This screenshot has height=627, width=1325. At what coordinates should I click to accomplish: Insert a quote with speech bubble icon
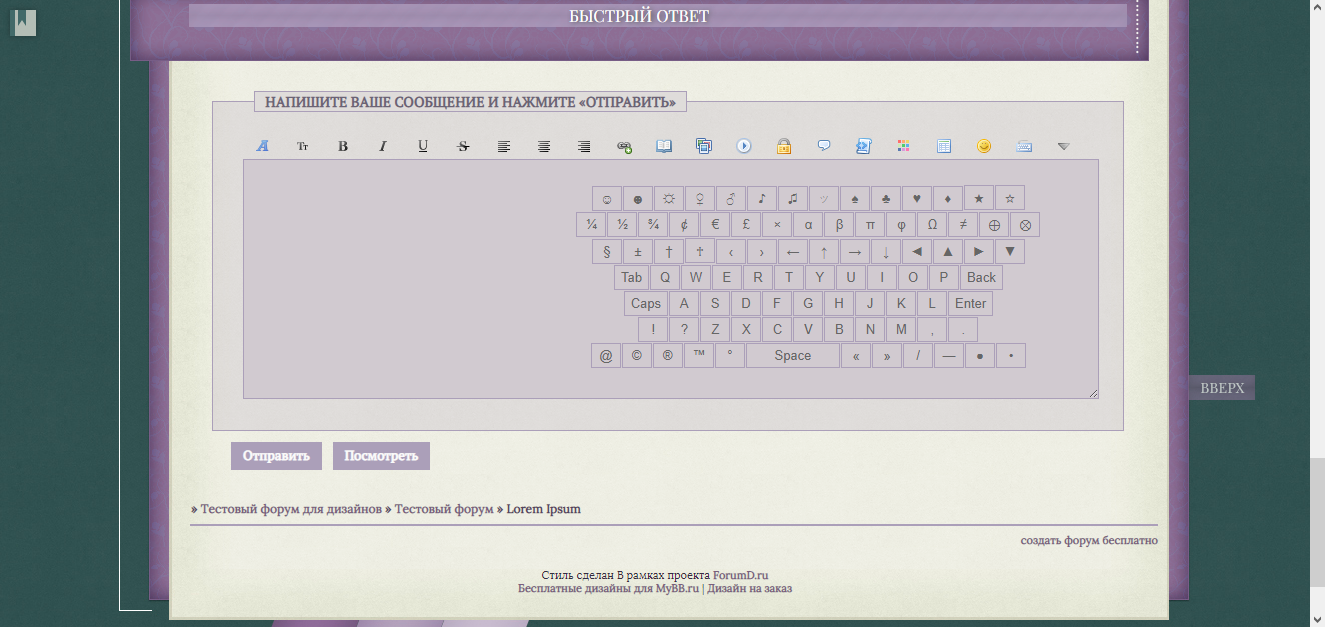(824, 146)
